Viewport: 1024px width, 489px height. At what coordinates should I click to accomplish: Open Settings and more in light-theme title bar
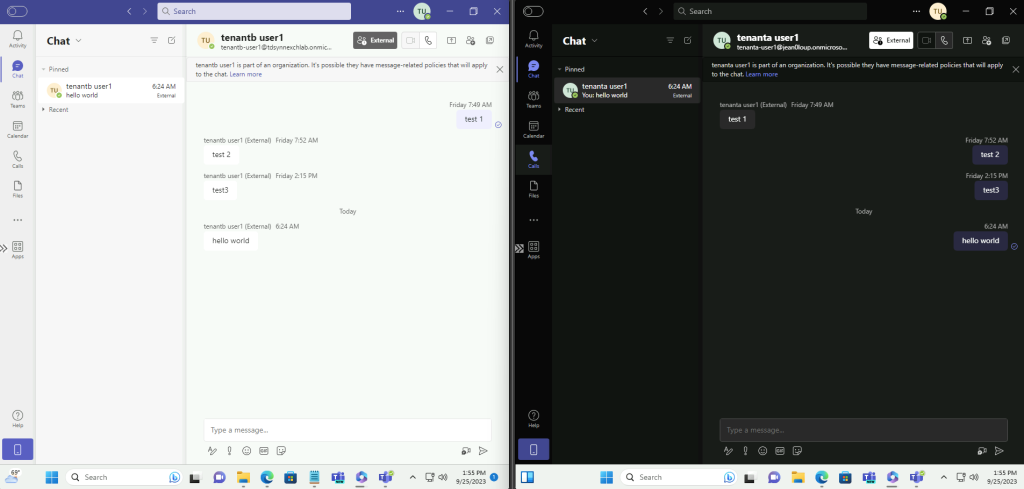point(400,11)
